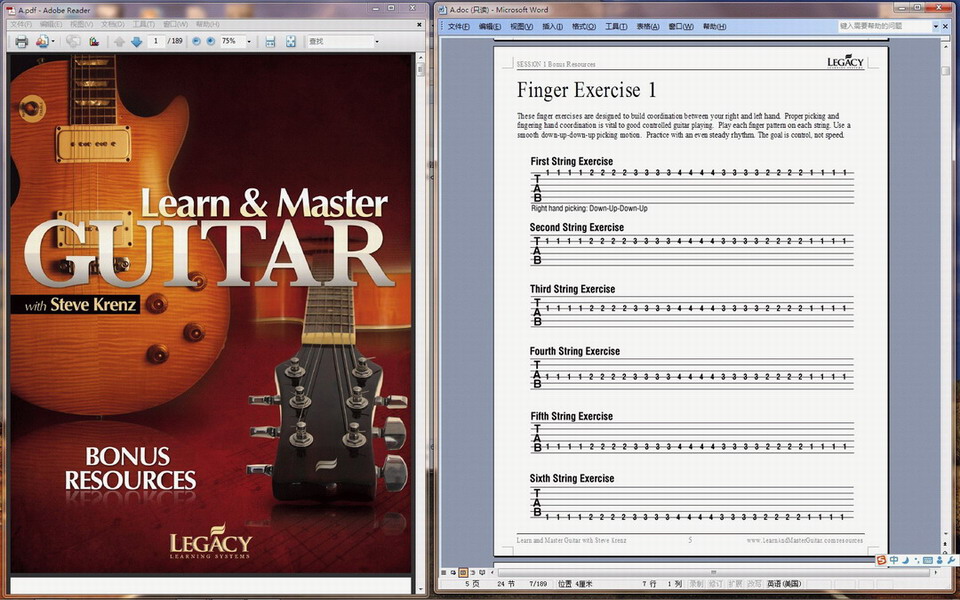Open the 文件(F) menu in Word

tap(459, 26)
